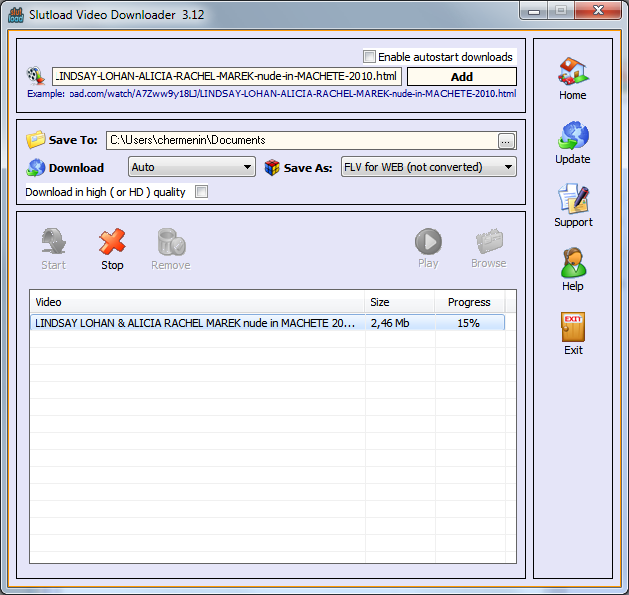Click the 15% progress cell
The height and width of the screenshot is (595, 629).
(469, 323)
